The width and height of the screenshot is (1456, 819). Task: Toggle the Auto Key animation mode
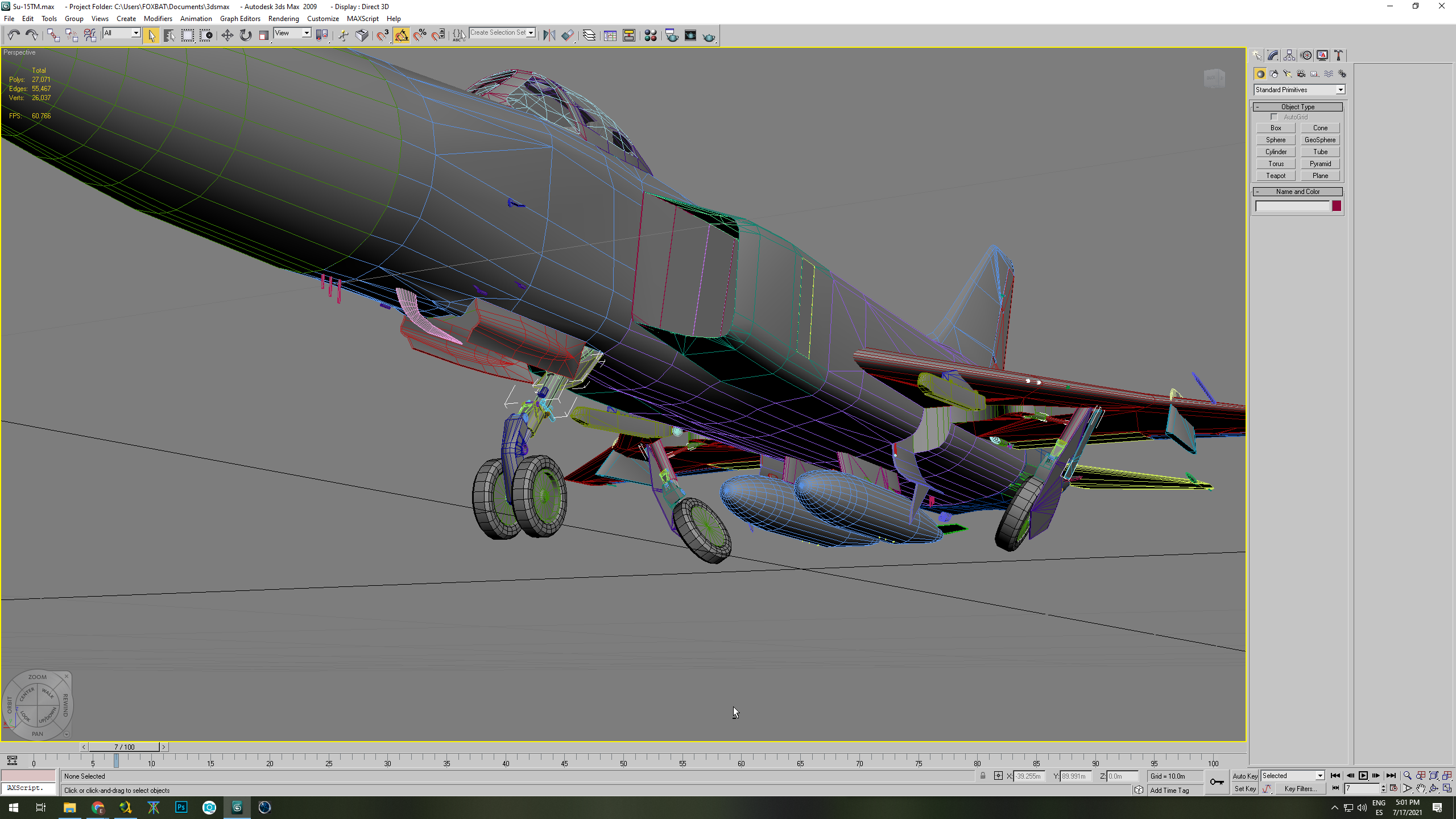[1244, 776]
